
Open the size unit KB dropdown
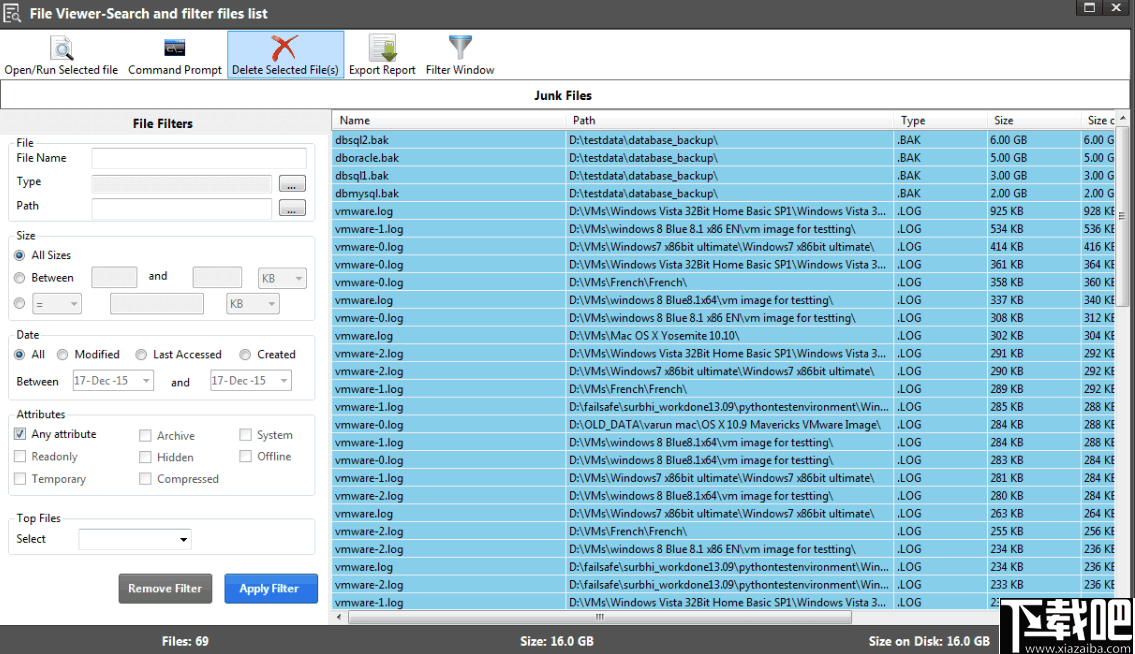point(282,278)
